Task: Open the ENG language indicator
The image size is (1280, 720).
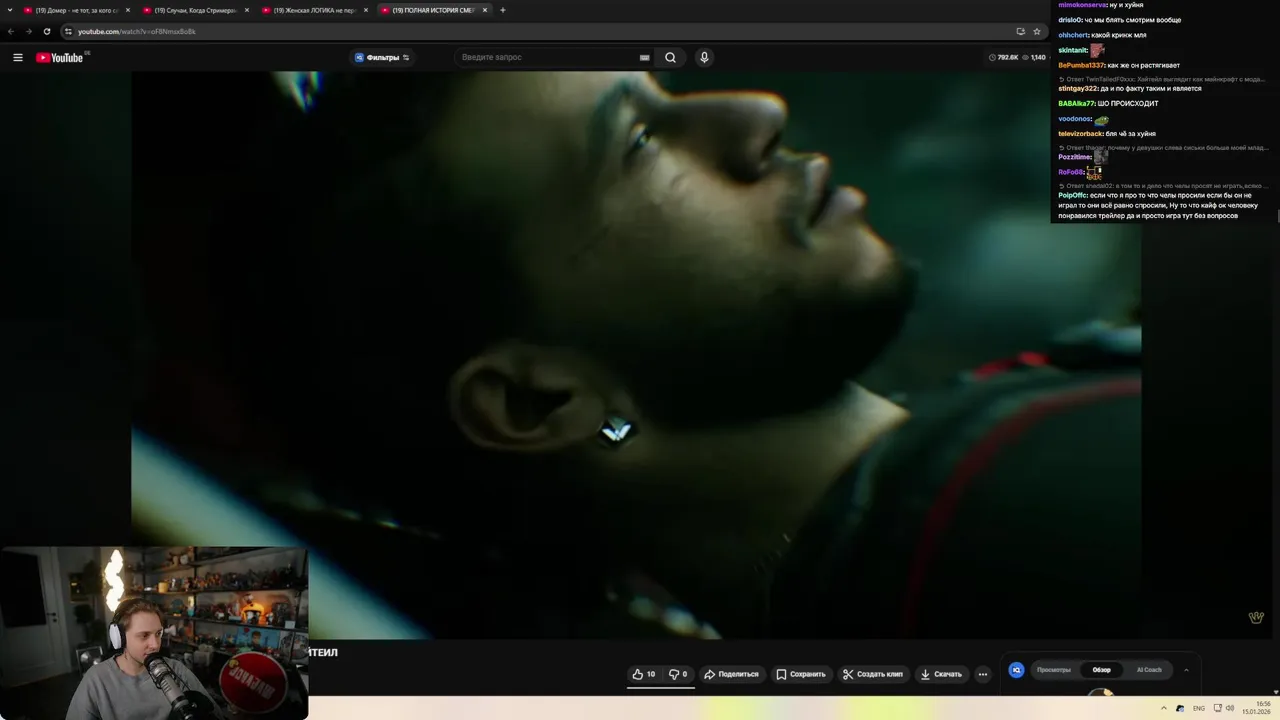Action: 1199,708
